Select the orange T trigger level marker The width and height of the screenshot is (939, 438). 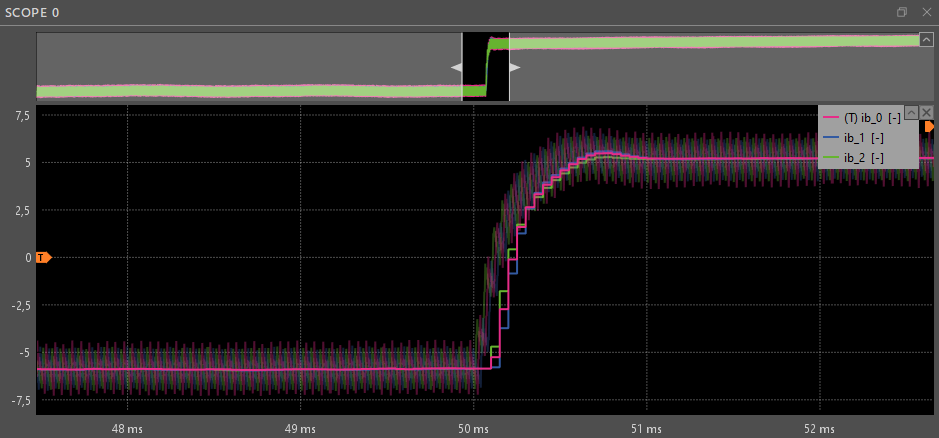(43, 258)
